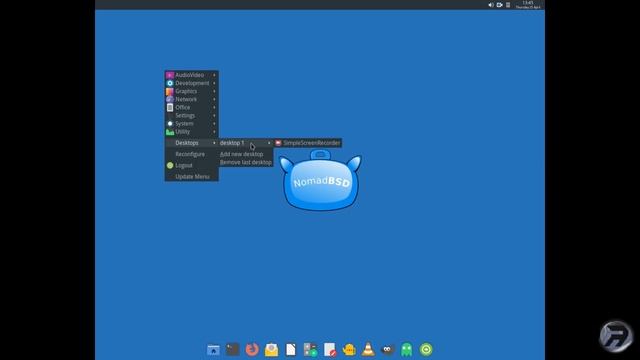The image size is (640, 360).
Task: Open the System submenu
Action: tap(191, 124)
